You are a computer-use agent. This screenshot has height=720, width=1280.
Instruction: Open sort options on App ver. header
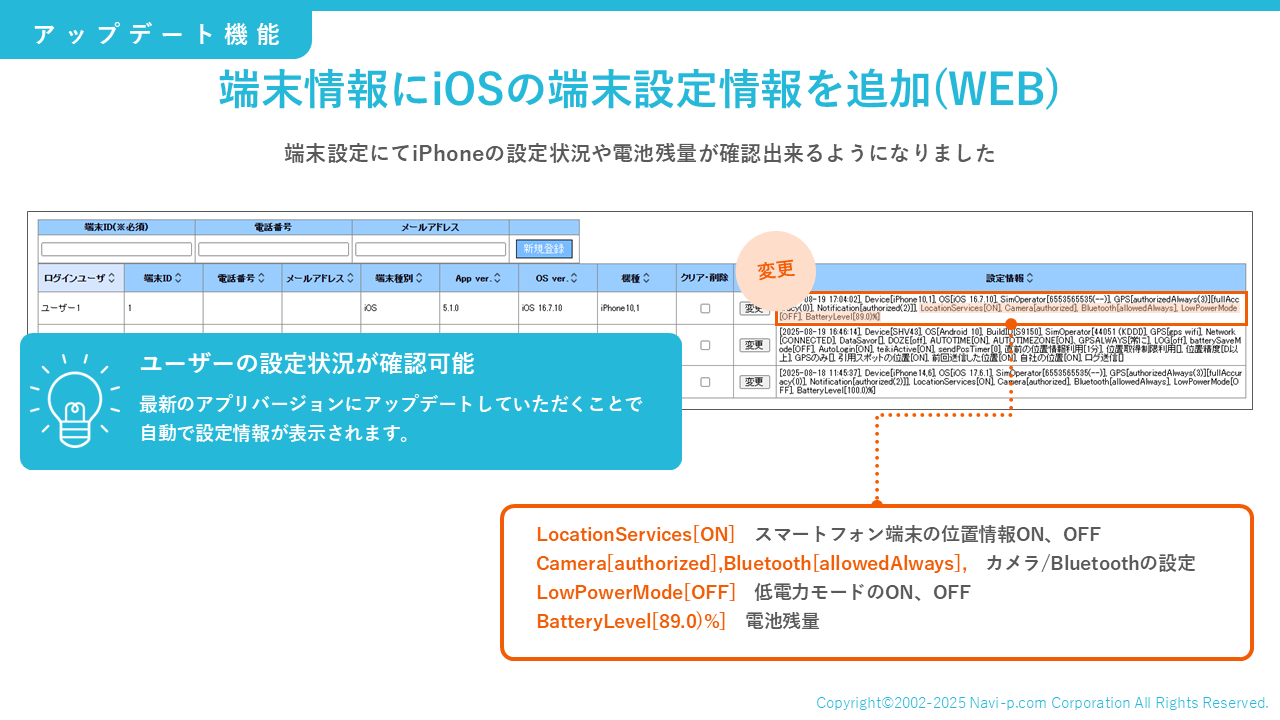point(497,278)
